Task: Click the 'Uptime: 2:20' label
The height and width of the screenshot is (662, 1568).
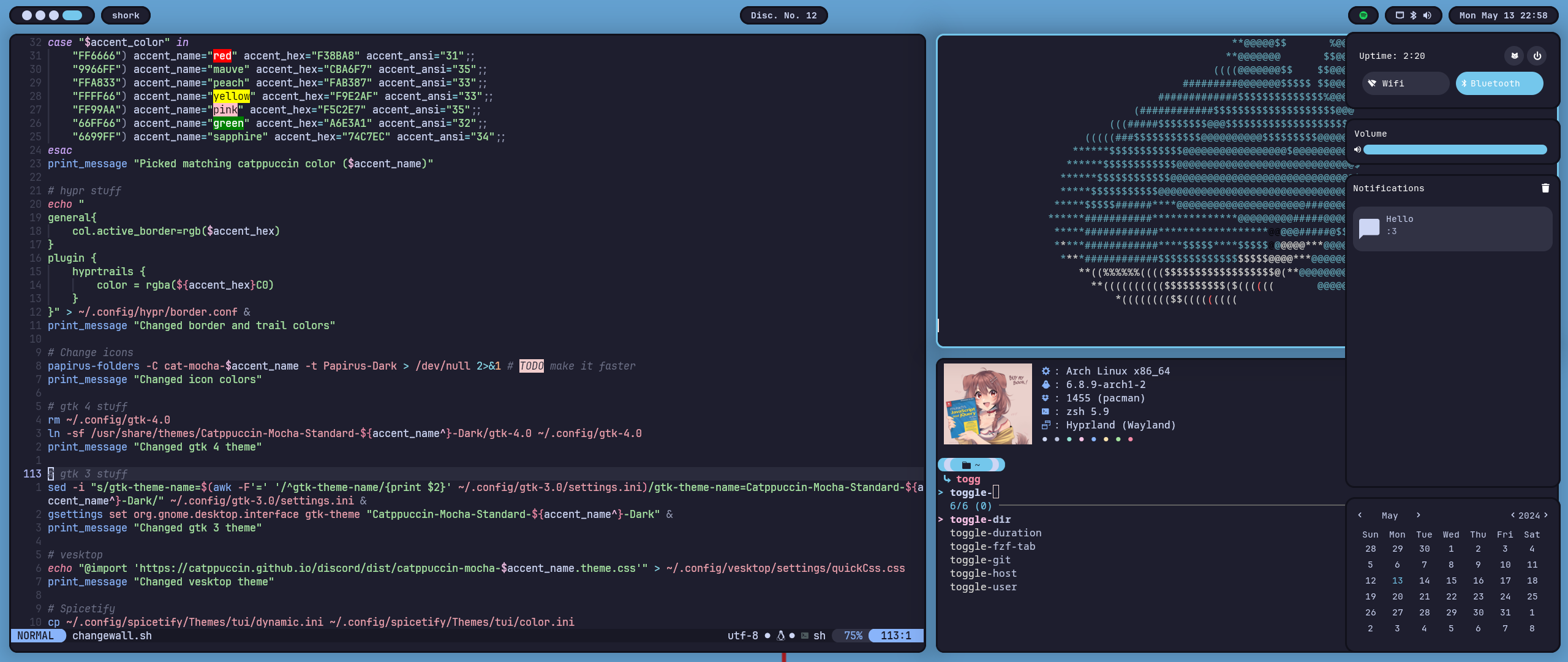Action: [1392, 56]
